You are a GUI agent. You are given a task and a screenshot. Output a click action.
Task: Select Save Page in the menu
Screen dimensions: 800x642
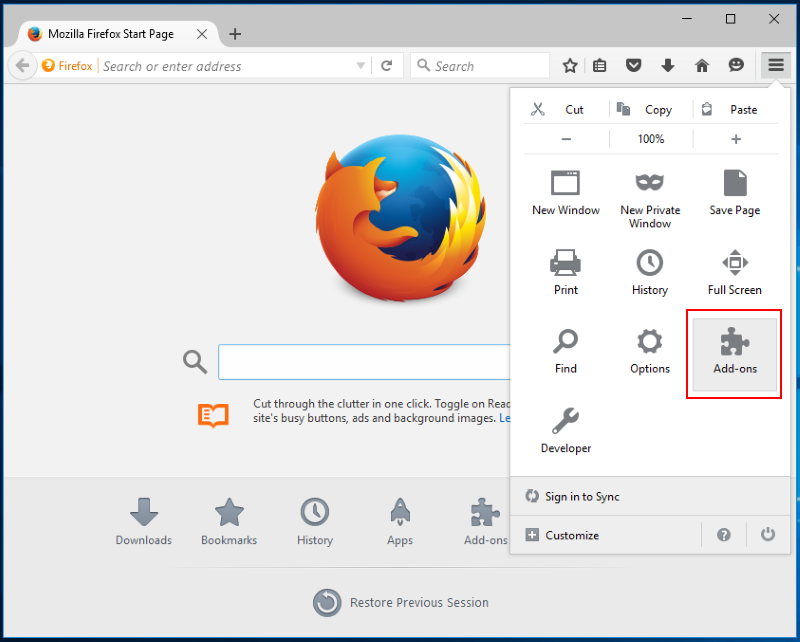[735, 193]
